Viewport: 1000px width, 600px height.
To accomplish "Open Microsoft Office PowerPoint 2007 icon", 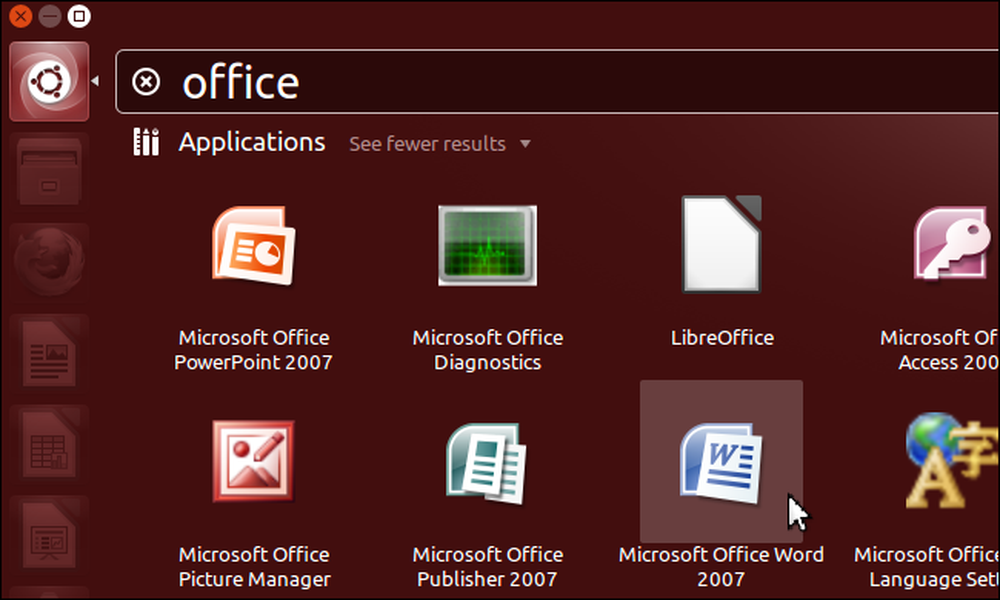I will tap(254, 245).
